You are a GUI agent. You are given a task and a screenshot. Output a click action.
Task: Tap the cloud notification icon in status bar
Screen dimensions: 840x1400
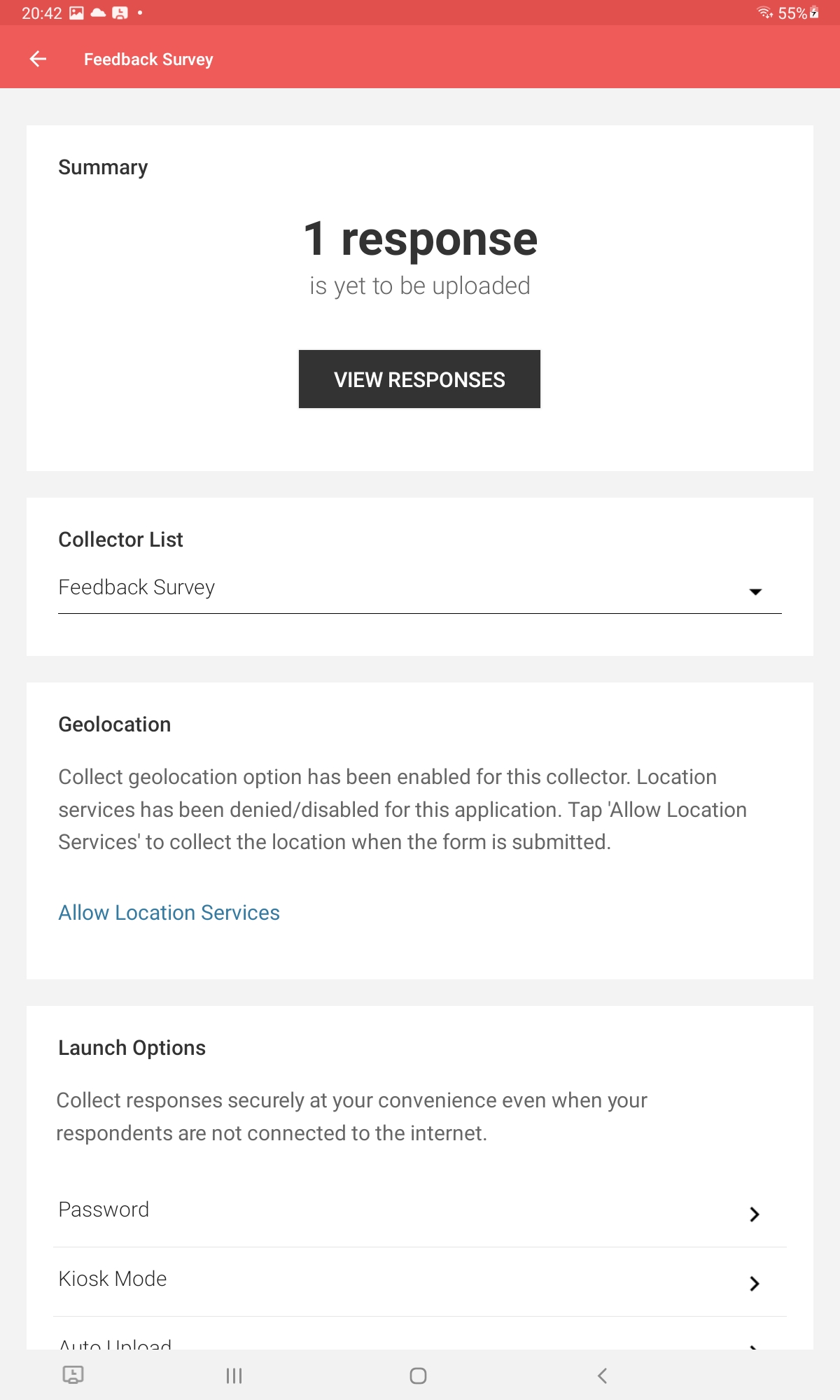(98, 13)
